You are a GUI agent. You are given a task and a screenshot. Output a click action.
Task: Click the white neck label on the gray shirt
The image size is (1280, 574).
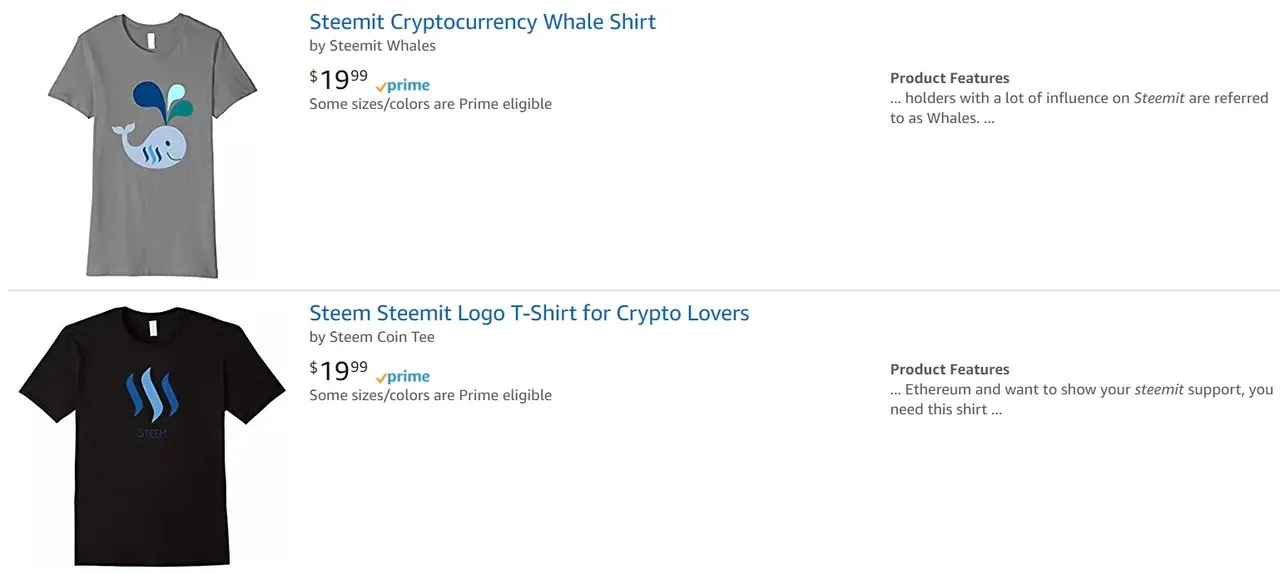149,41
